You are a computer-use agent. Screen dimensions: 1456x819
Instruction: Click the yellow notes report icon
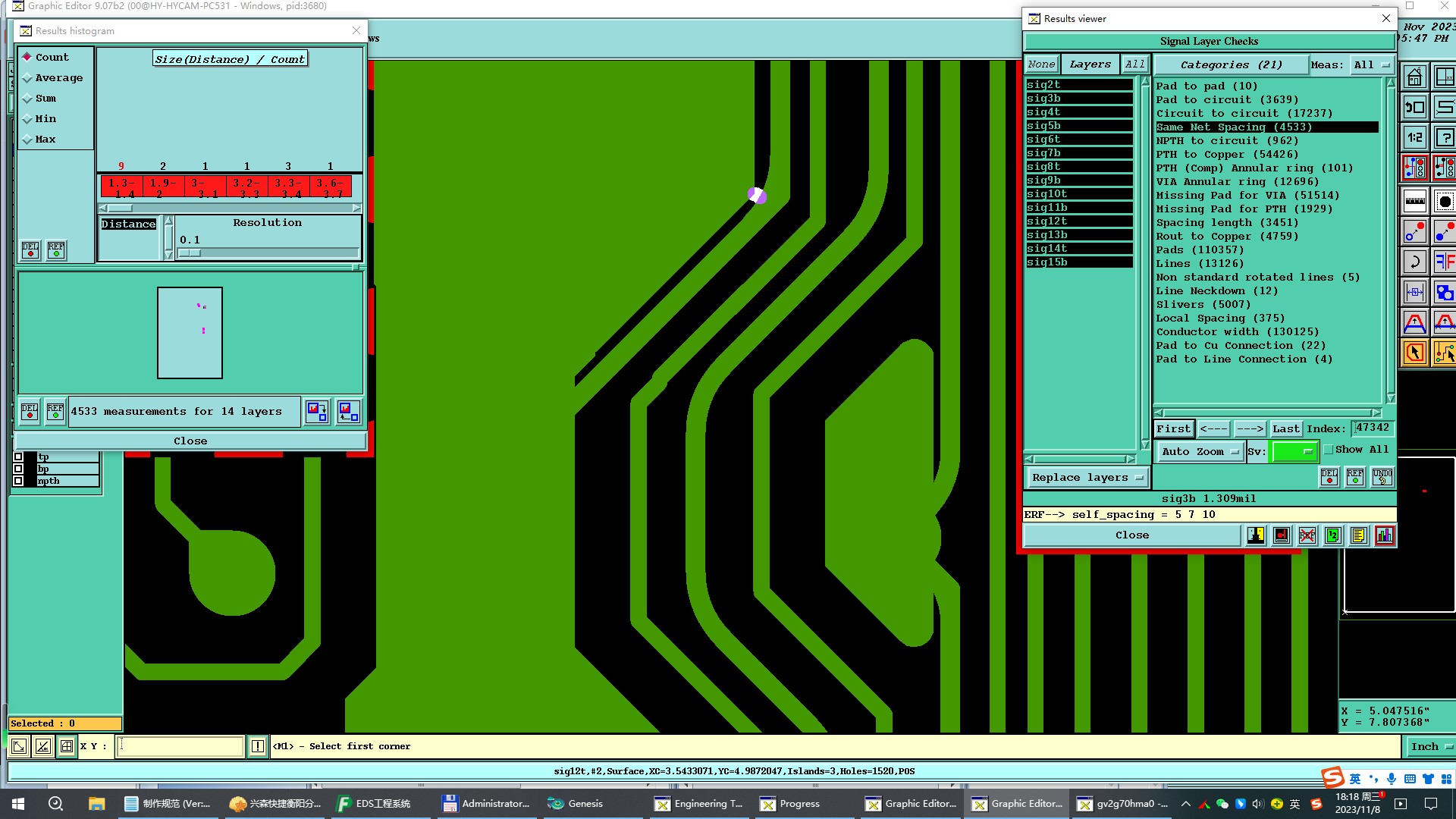coord(1358,535)
